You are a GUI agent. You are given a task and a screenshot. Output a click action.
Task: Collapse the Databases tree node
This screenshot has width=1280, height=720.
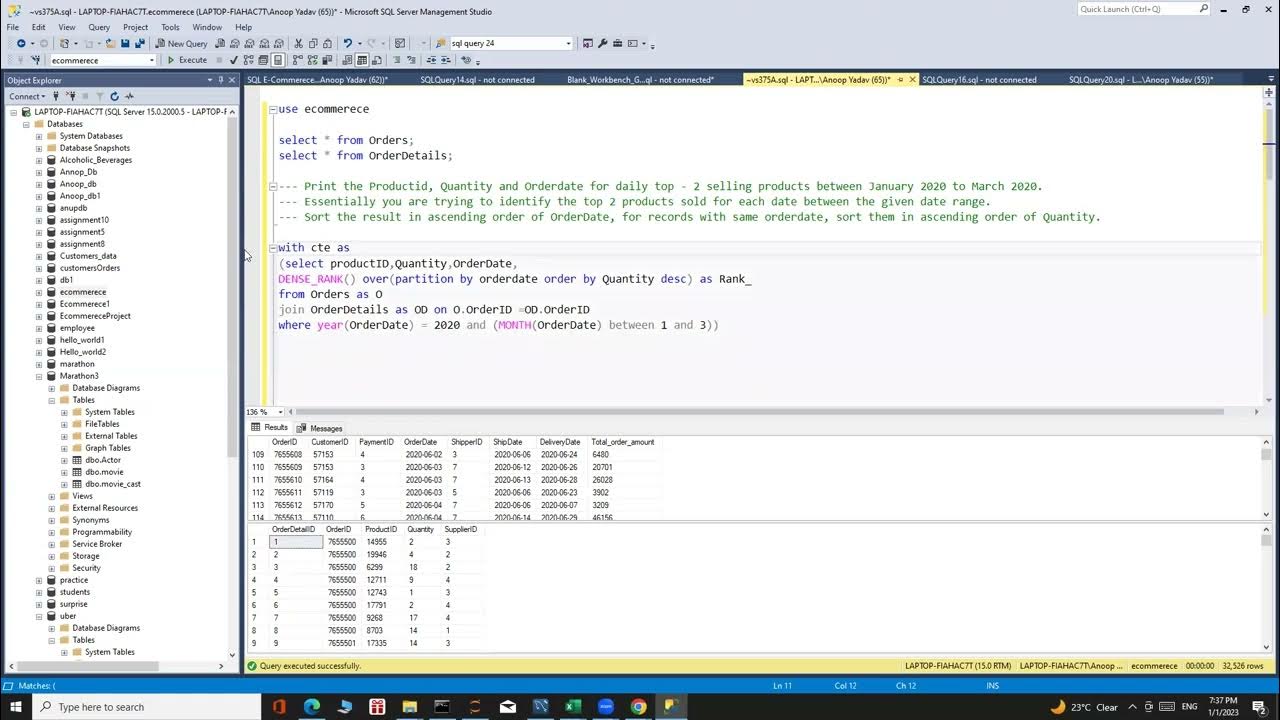click(27, 124)
